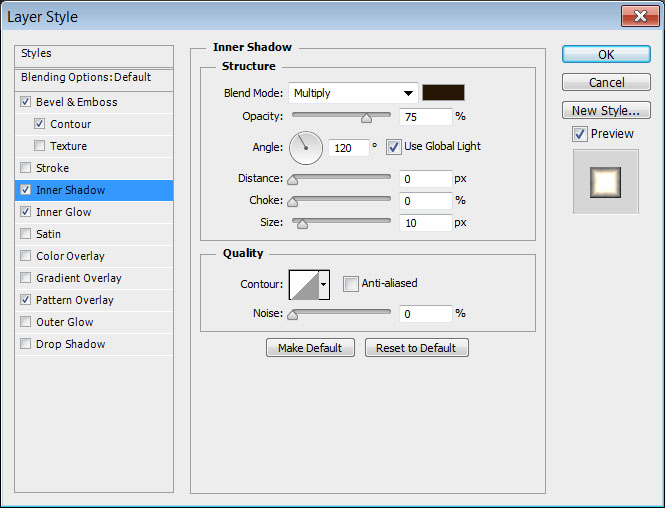Screen dimensions: 665x508
Task: Uncheck the Preview checkbox
Action: click(x=579, y=134)
